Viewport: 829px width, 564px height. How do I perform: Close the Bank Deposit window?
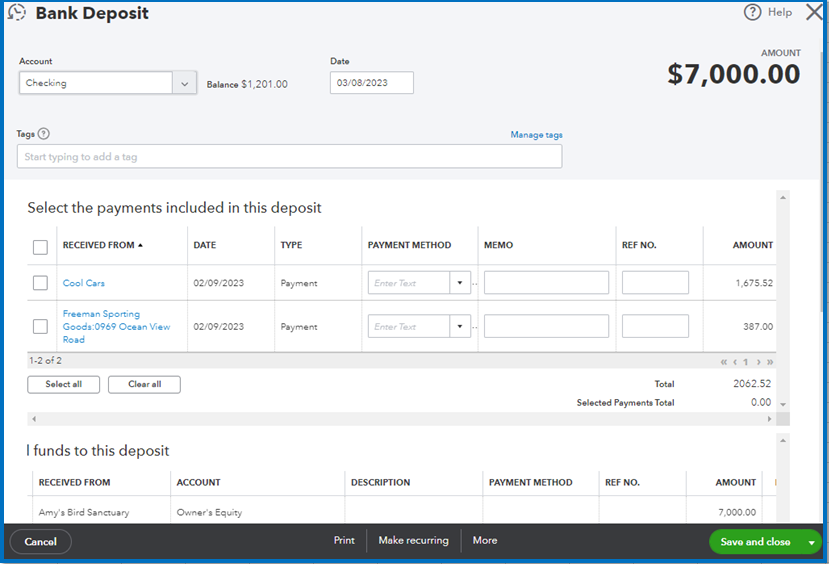[x=814, y=13]
